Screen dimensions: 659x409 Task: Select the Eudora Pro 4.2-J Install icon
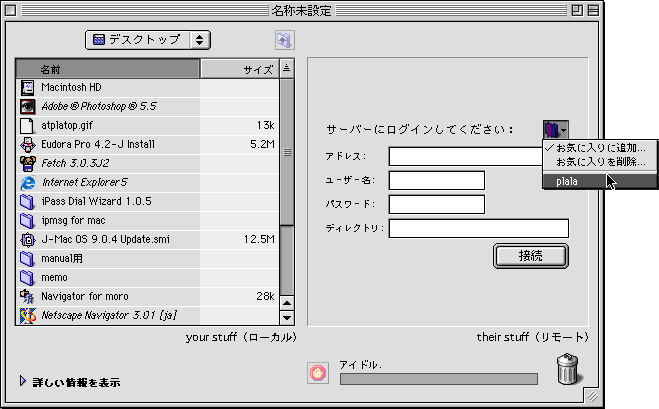tap(28, 144)
